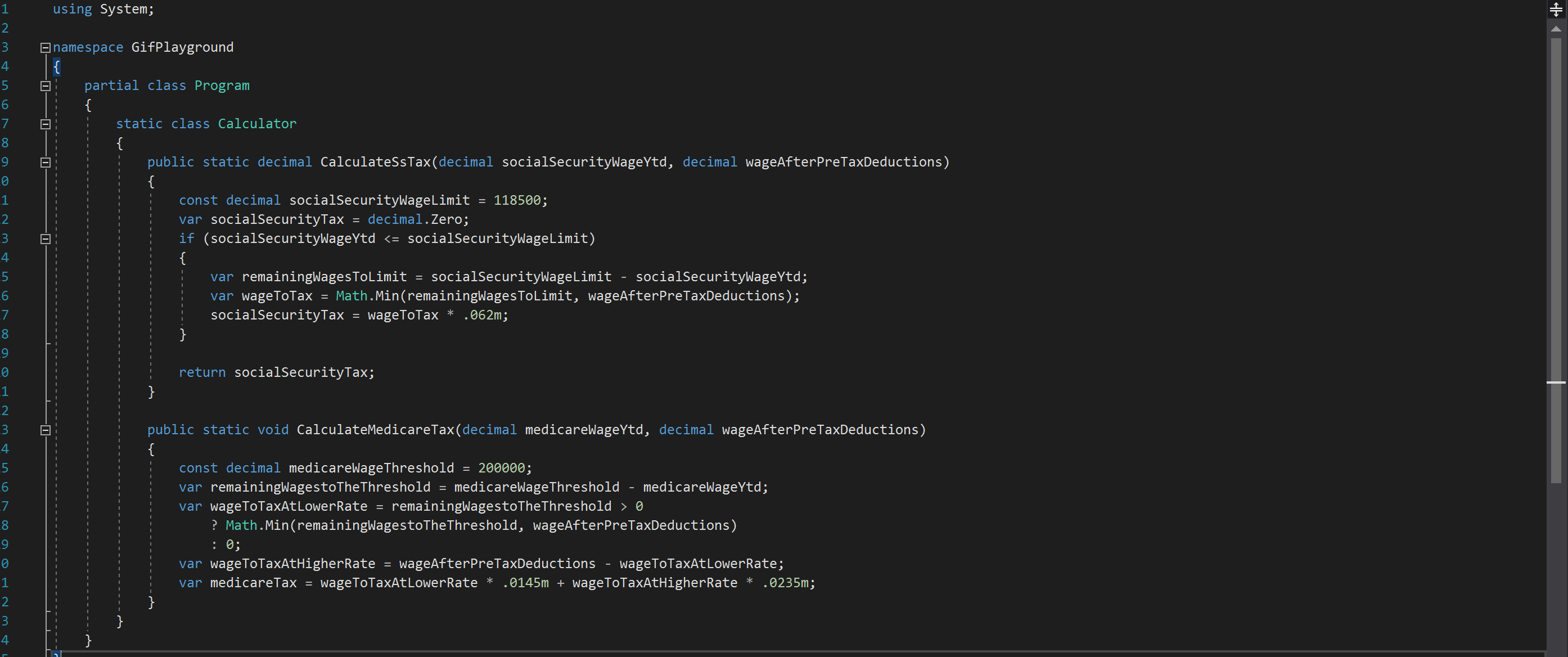This screenshot has width=1568, height=657.
Task: Click the caret position marker in scrollbar
Action: pos(1556,382)
